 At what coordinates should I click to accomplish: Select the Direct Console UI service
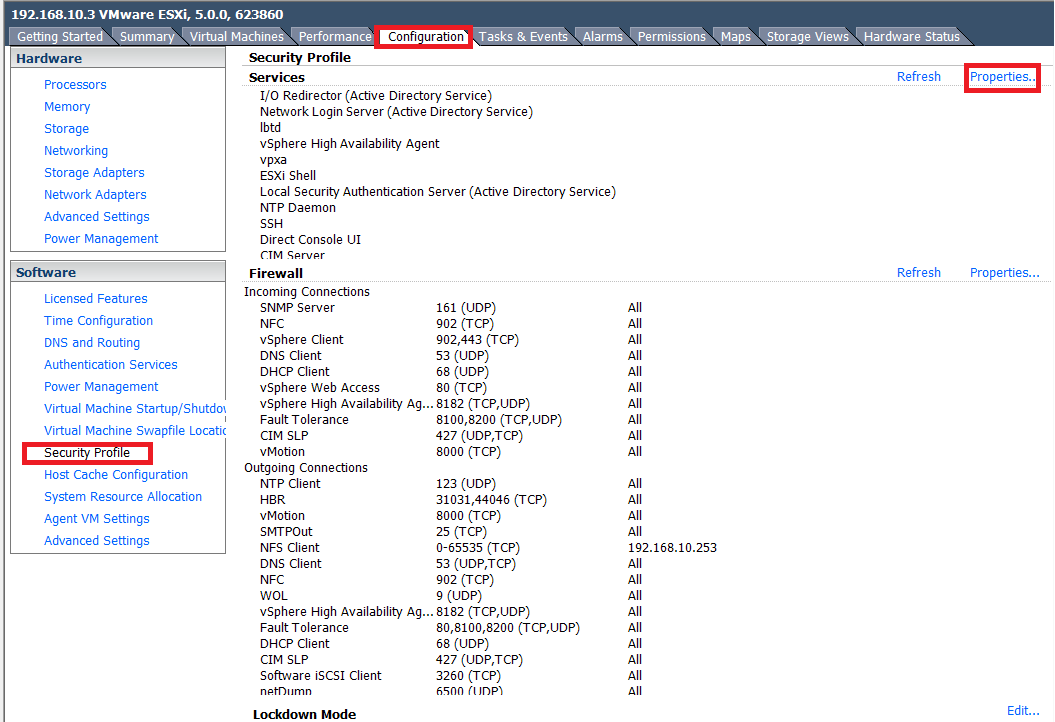[x=310, y=240]
